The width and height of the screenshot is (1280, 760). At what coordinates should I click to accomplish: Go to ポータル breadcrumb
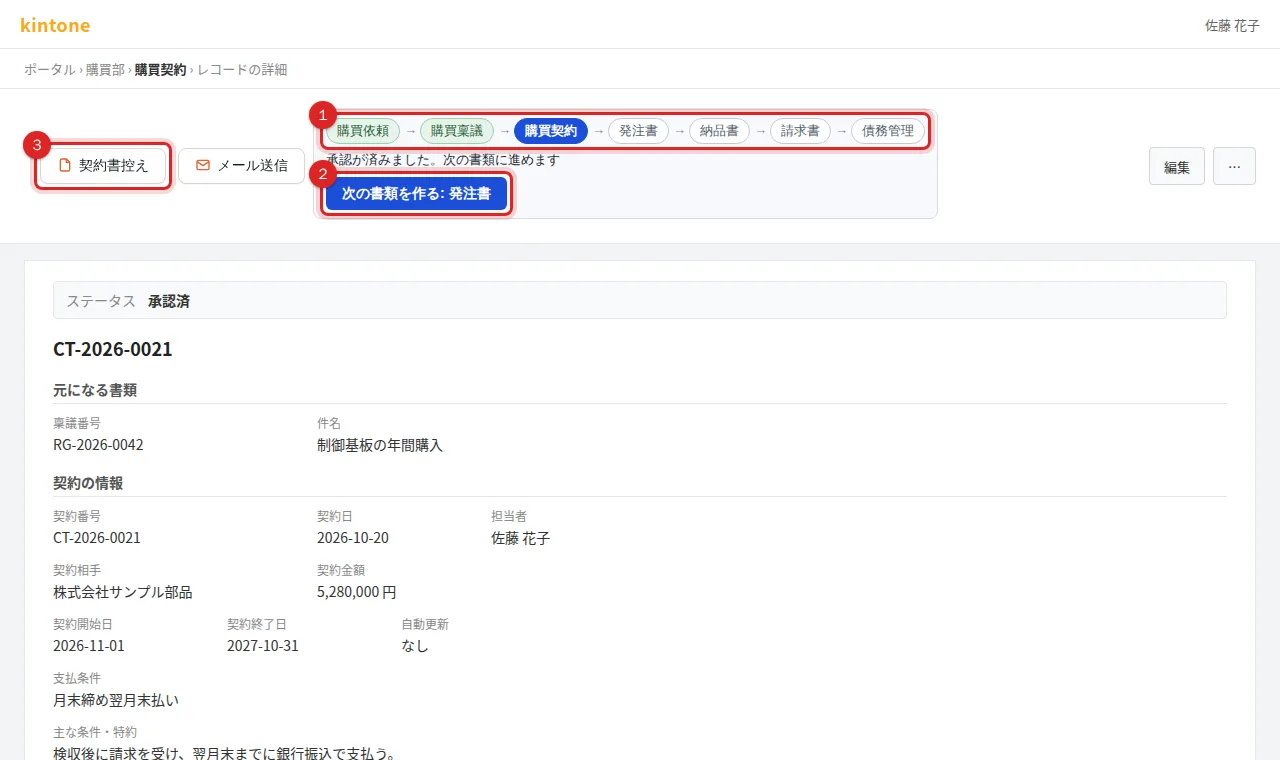(49, 69)
